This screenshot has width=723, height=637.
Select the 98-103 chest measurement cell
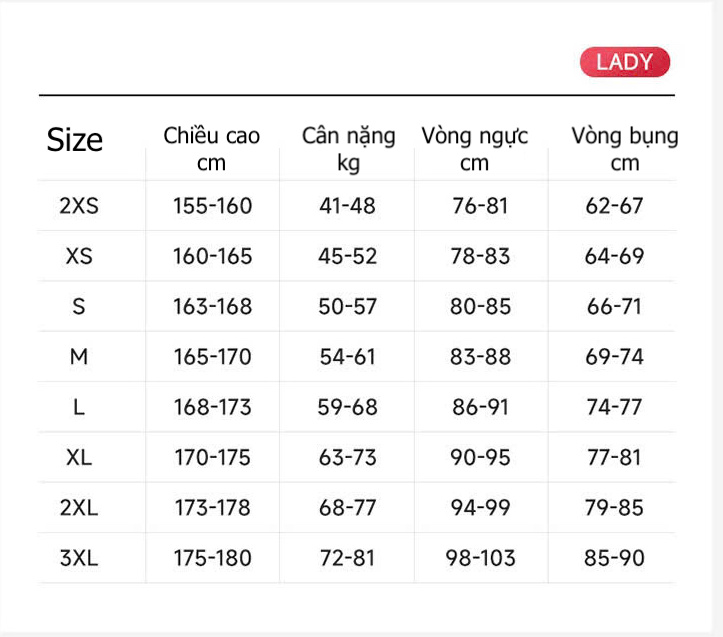pos(480,558)
